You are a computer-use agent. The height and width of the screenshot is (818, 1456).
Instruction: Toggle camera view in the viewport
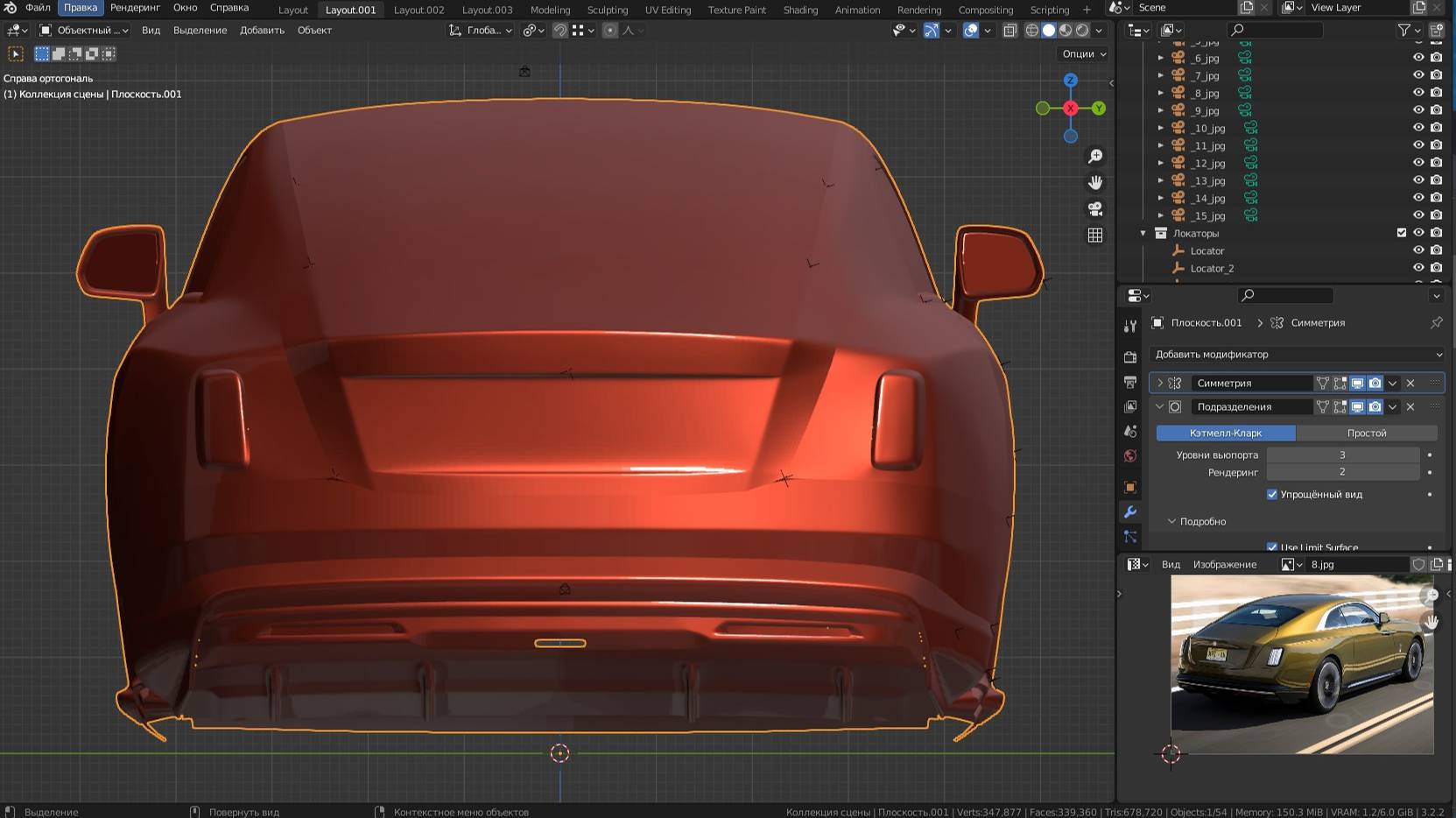tap(1095, 208)
